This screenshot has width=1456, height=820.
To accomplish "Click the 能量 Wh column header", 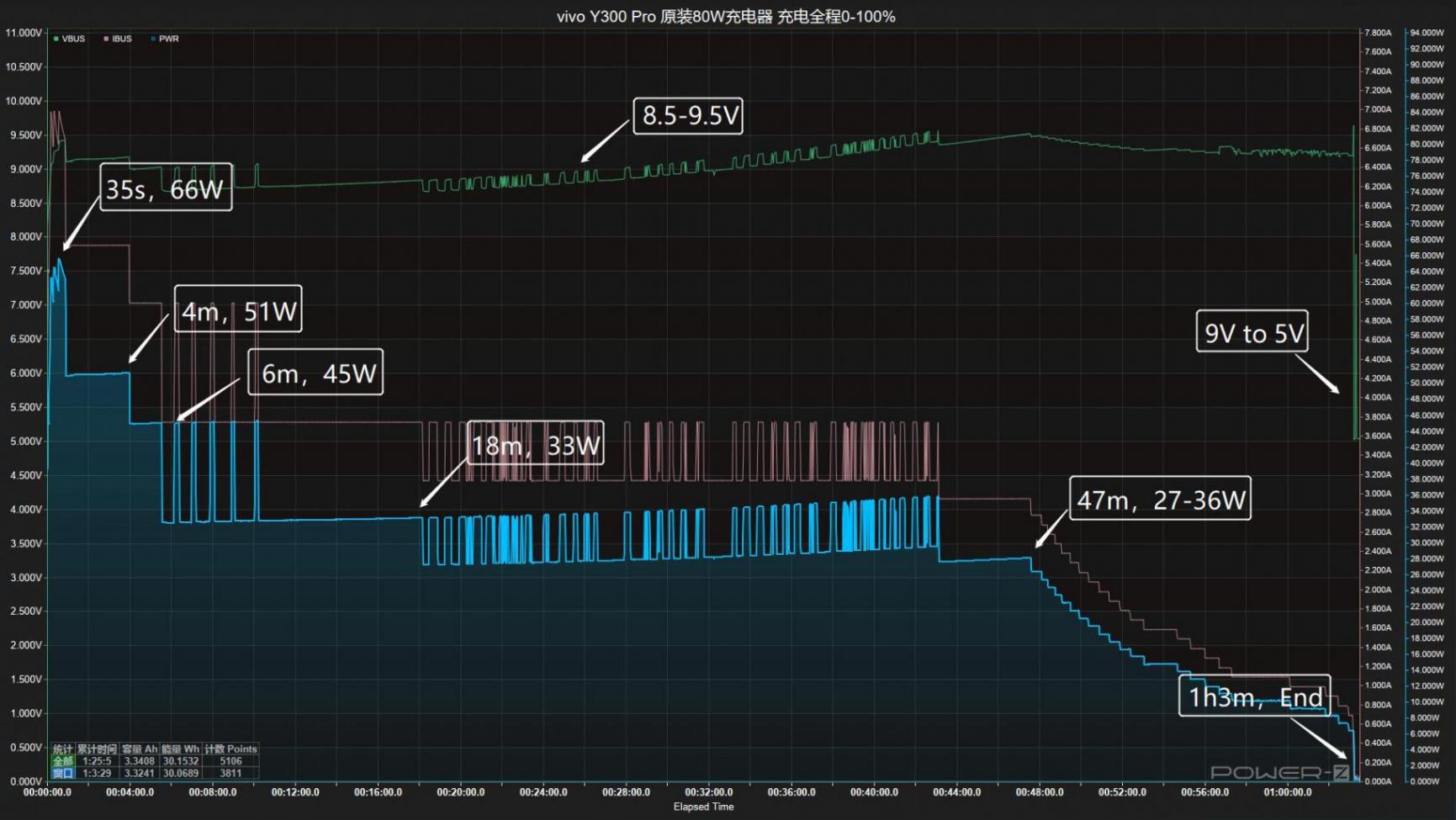I will [x=181, y=749].
